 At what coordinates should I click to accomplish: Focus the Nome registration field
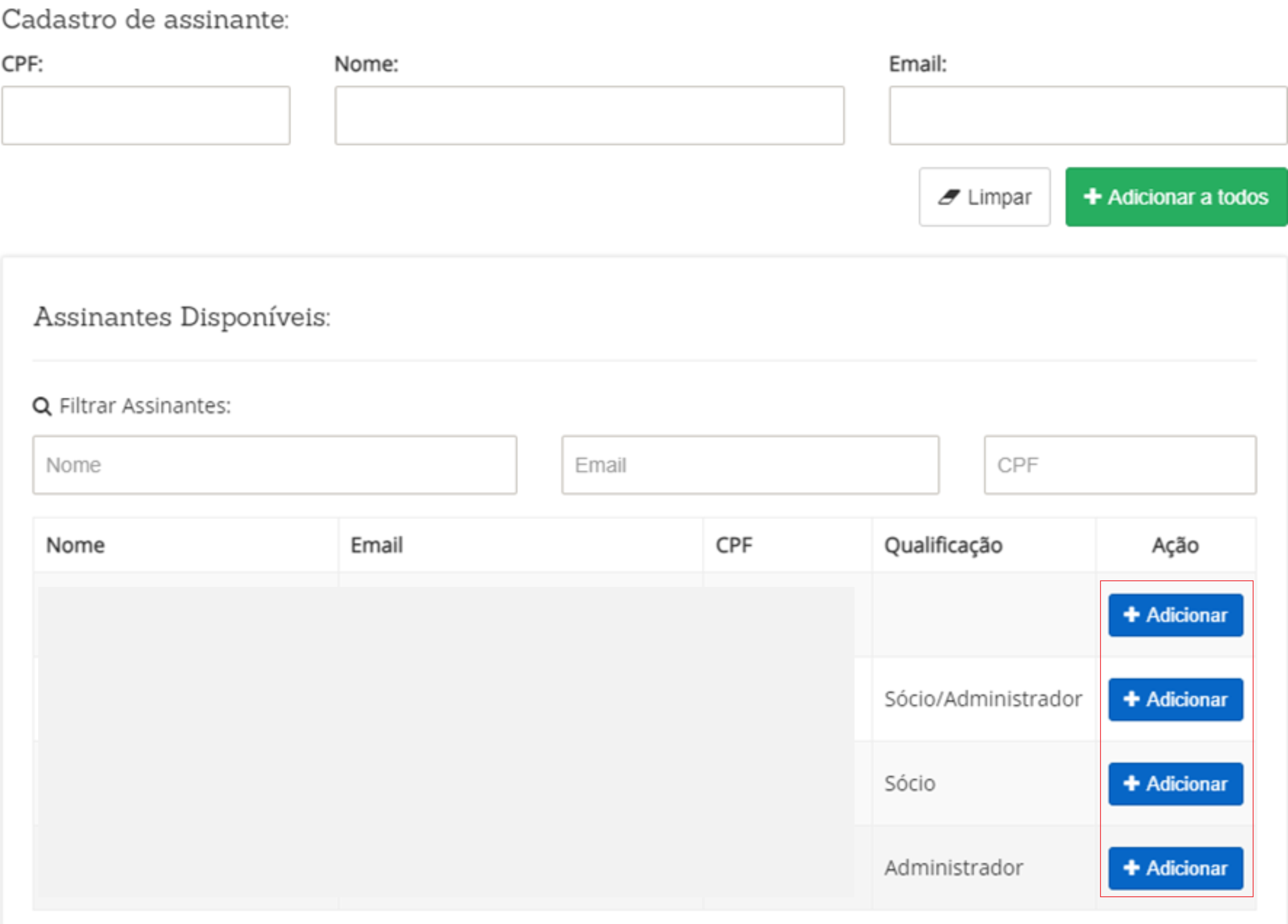[x=589, y=115]
